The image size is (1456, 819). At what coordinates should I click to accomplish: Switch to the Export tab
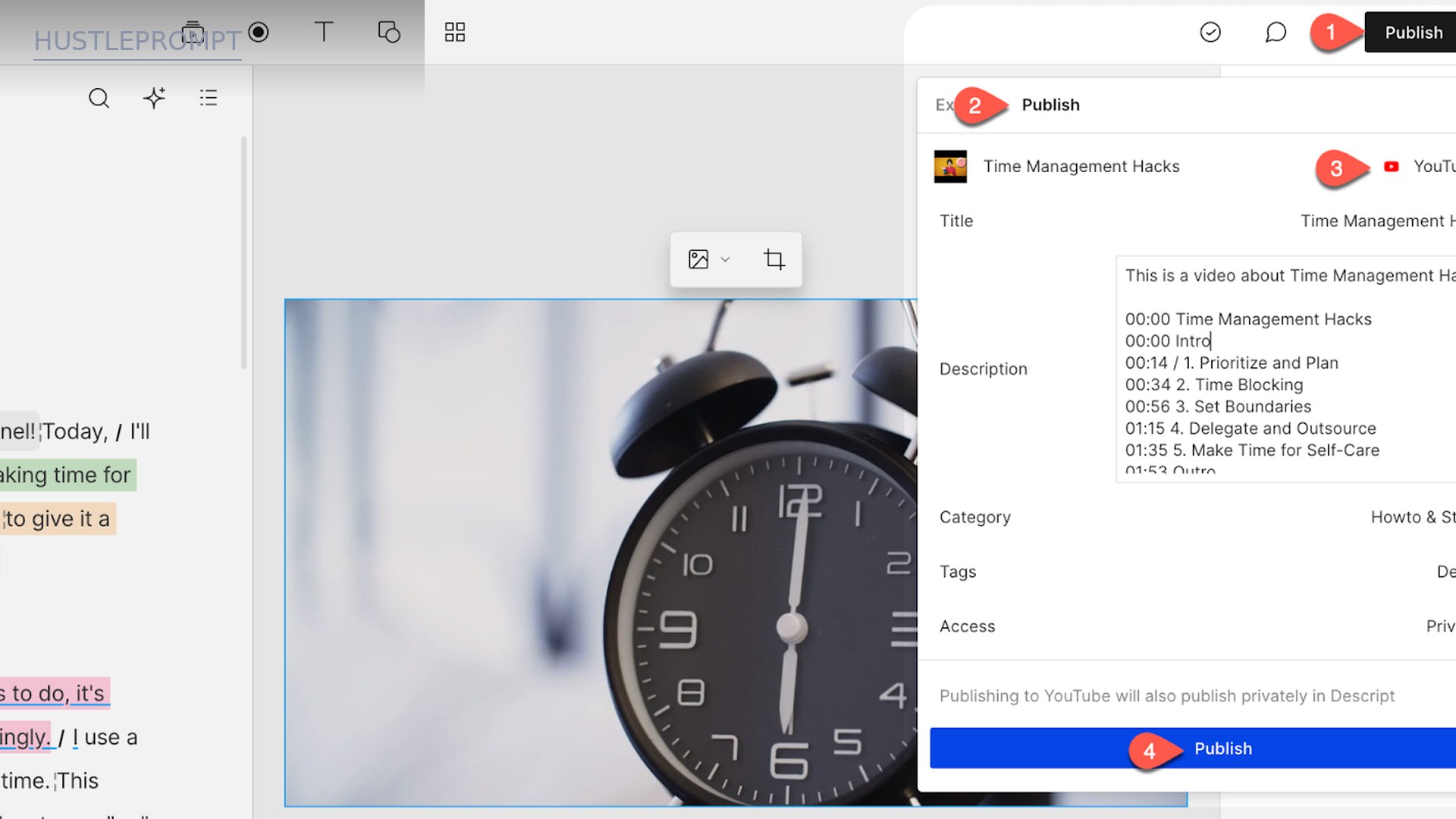(x=944, y=105)
